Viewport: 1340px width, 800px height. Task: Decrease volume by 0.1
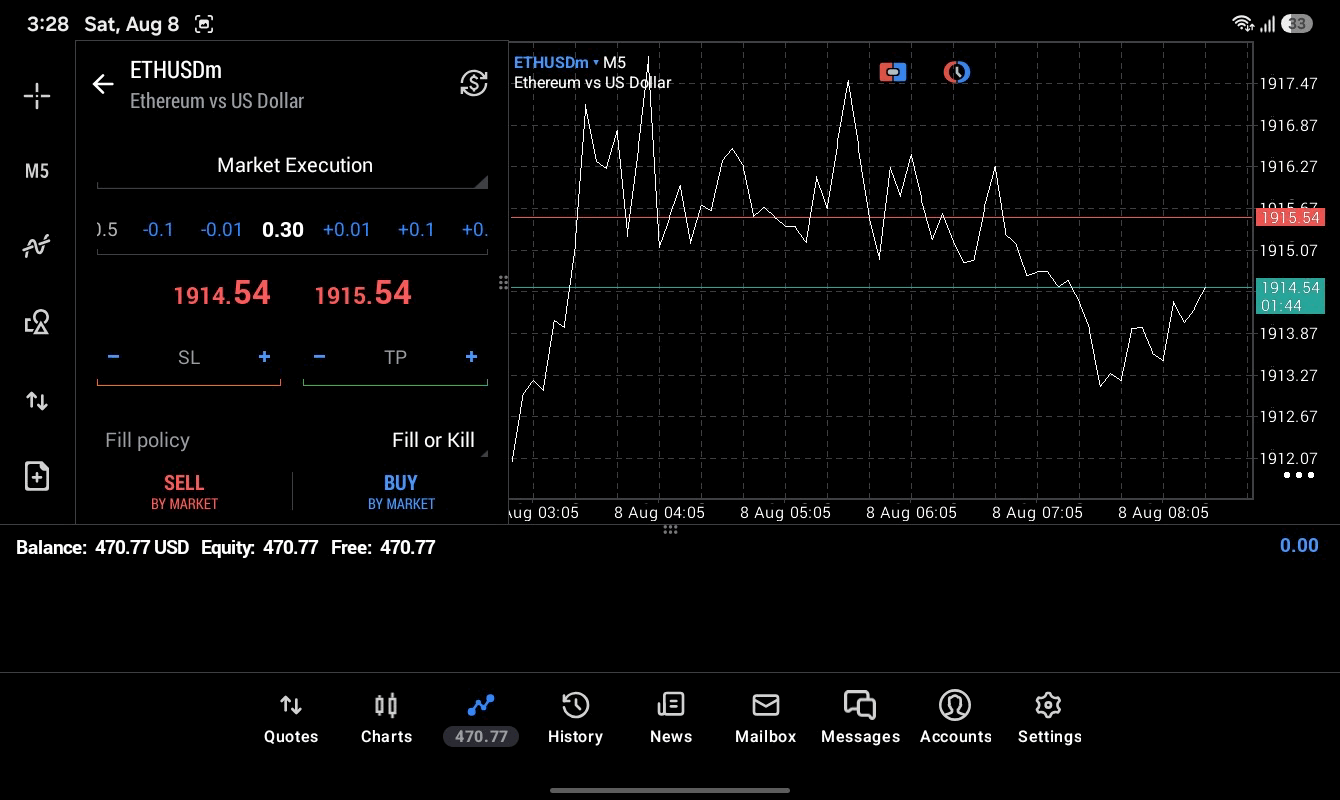[x=158, y=230]
